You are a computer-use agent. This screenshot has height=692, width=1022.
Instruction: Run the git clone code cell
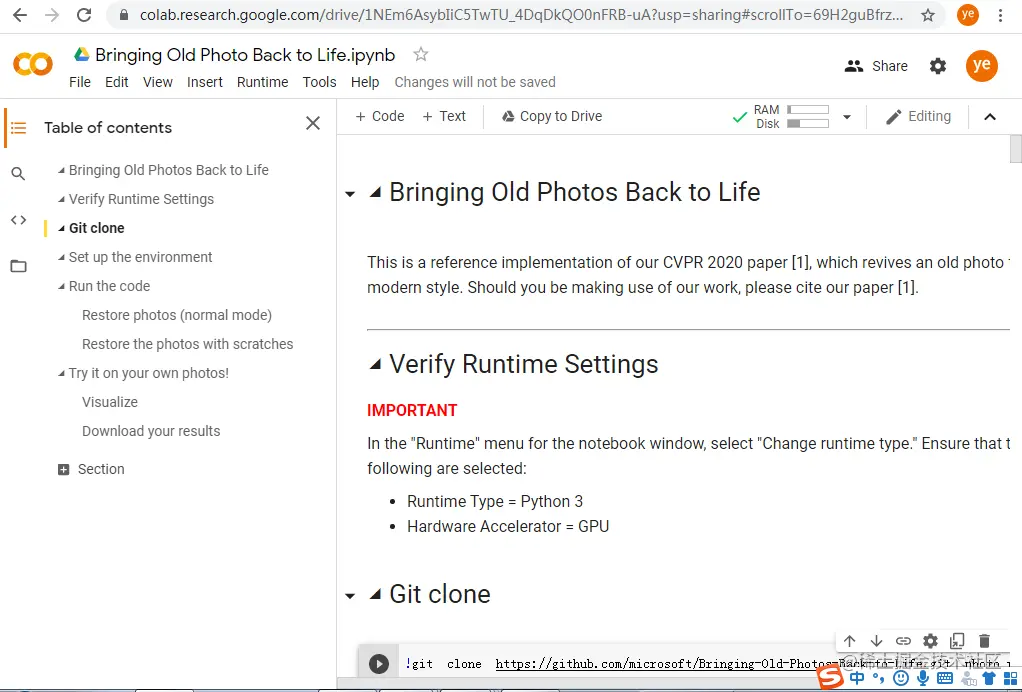pyautogui.click(x=379, y=663)
